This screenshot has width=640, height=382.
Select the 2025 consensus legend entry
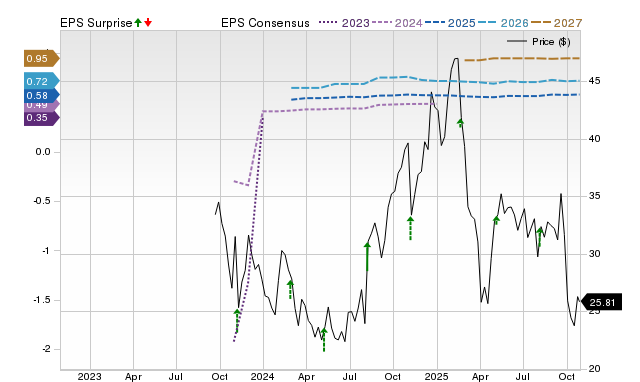pos(450,23)
